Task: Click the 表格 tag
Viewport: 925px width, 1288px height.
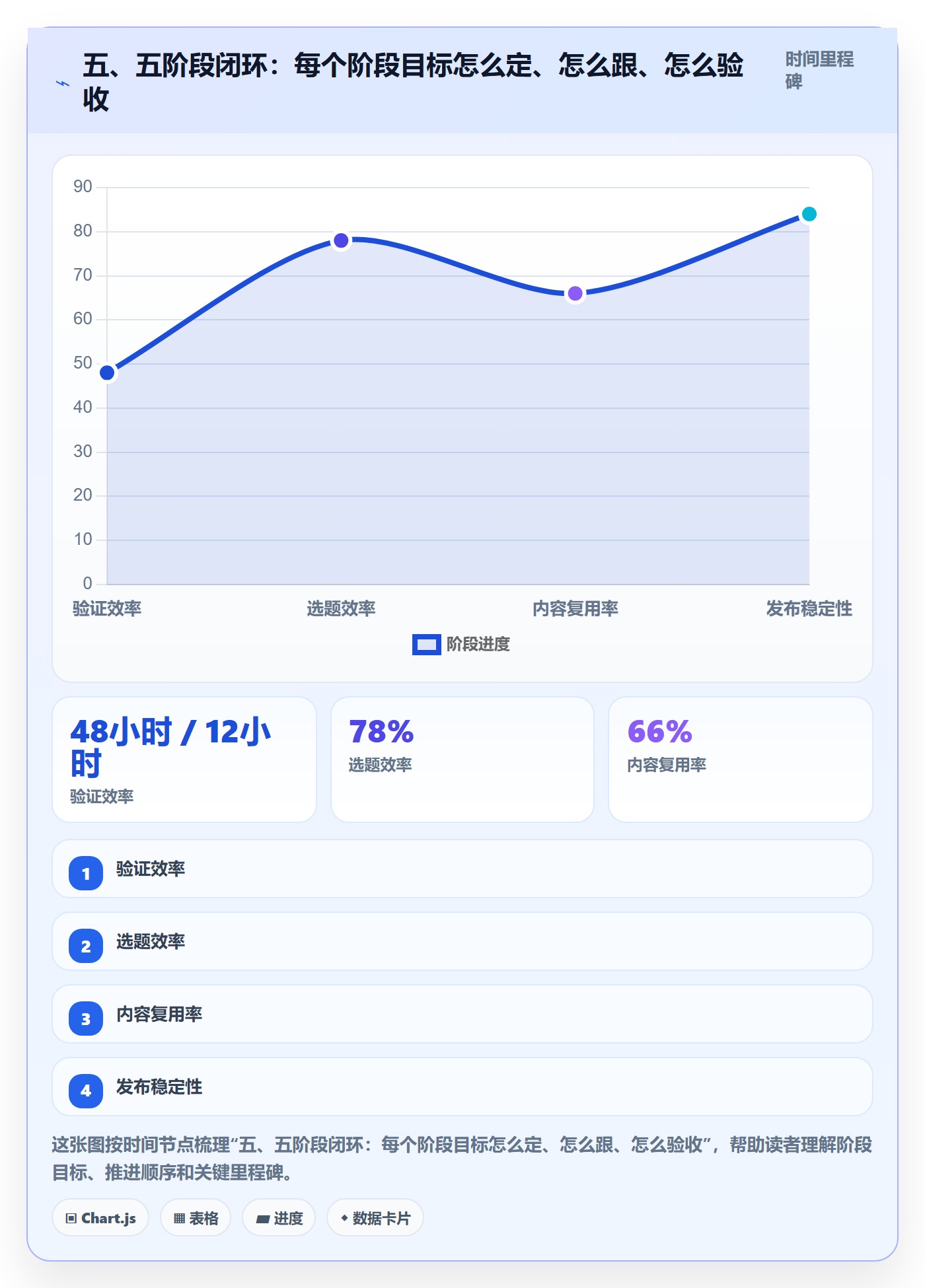Action: (196, 1217)
